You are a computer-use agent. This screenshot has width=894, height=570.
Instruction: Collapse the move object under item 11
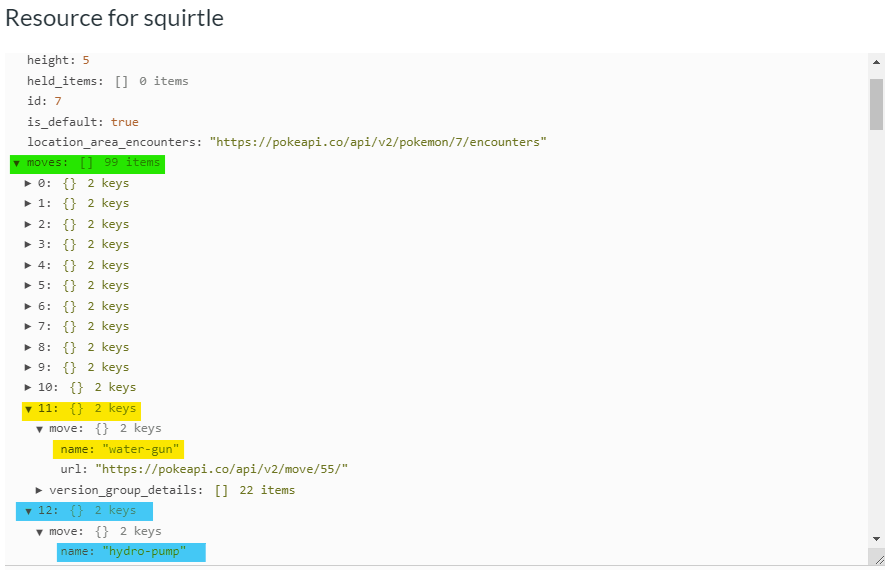click(39, 429)
